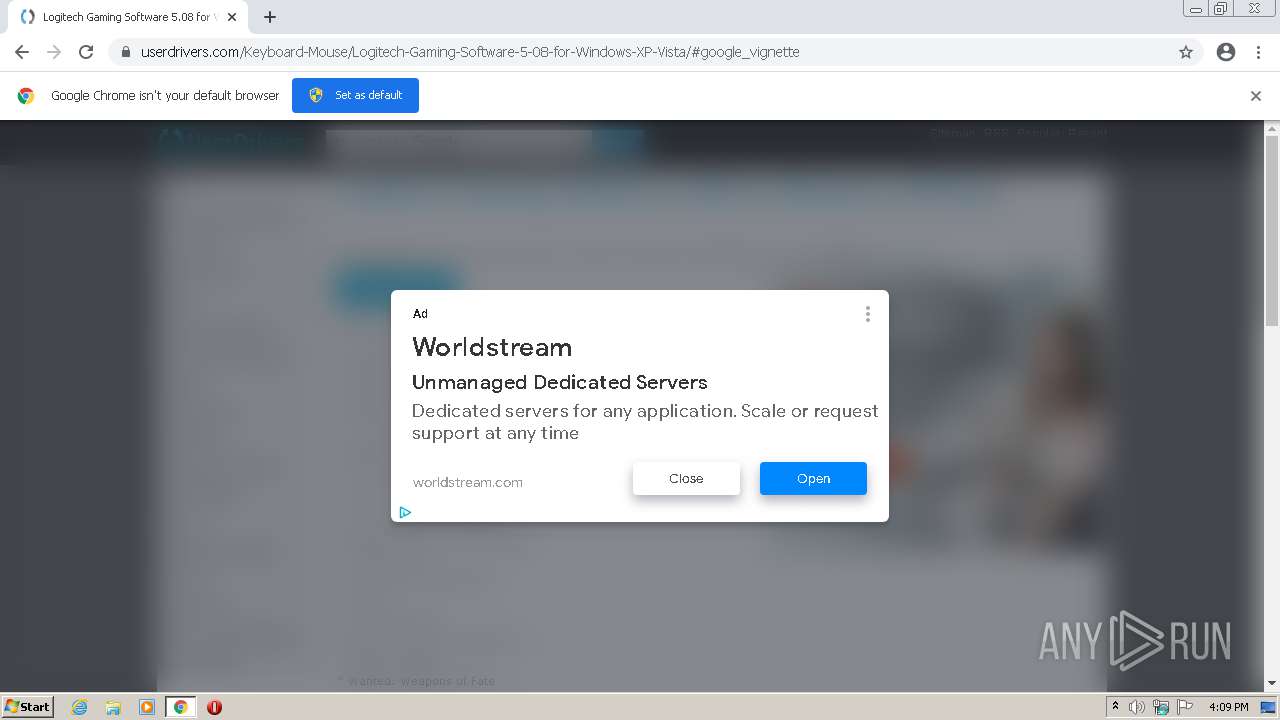Screen dimensions: 1280x720
Task: Click the worldstream.com link text
Action: coord(468,482)
